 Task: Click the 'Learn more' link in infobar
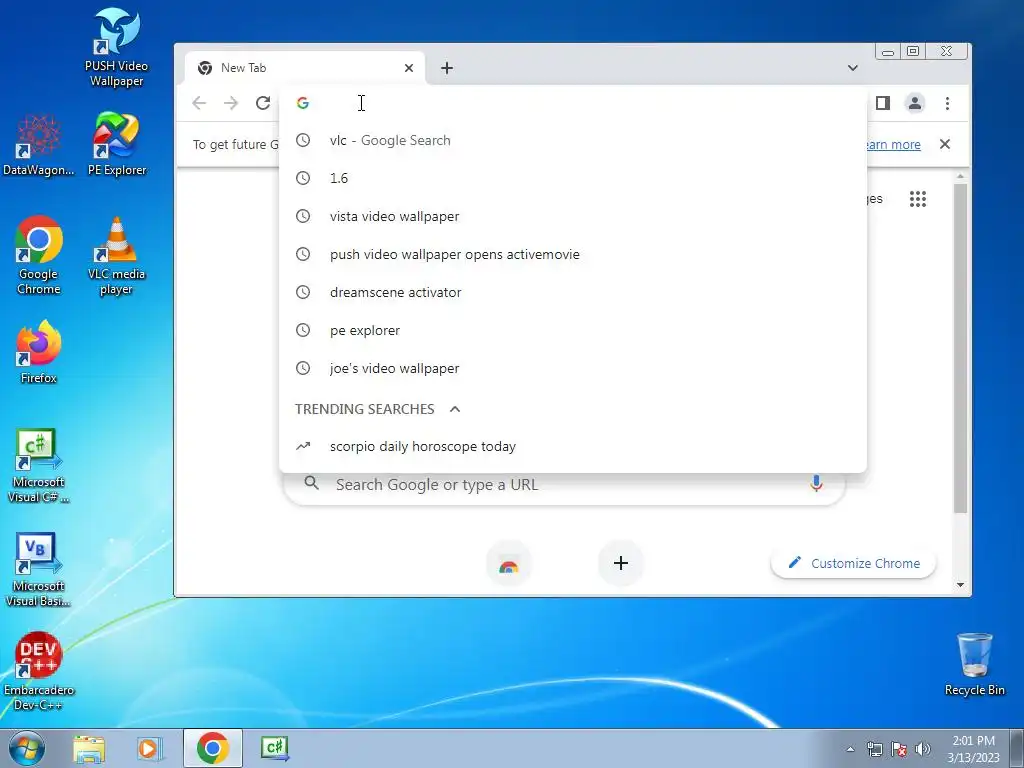point(893,144)
